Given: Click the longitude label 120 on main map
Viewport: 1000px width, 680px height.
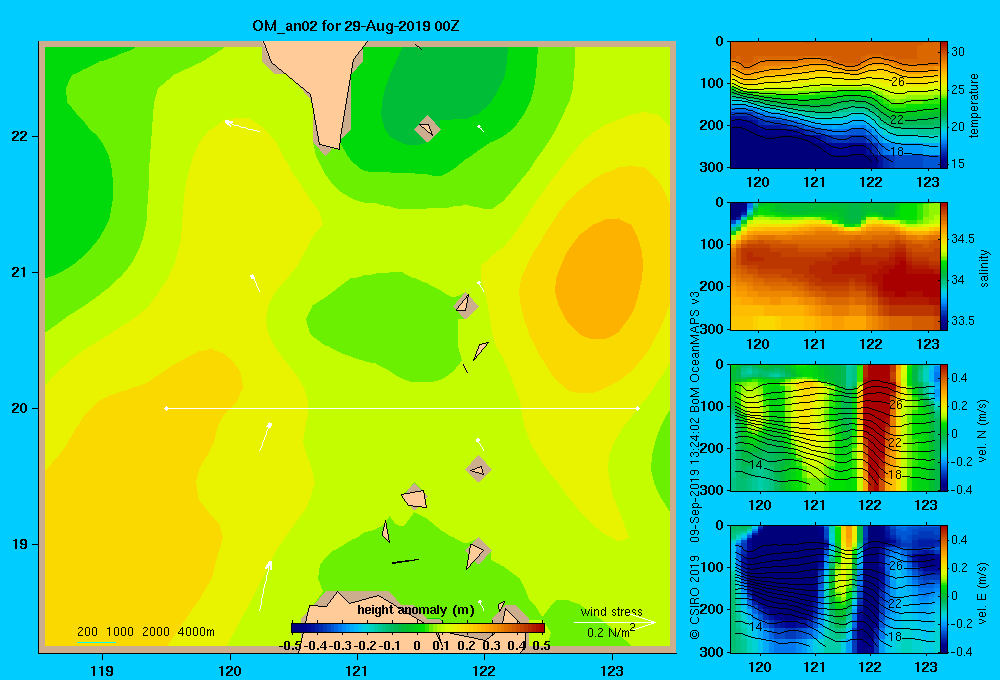Looking at the screenshot, I should [230, 670].
